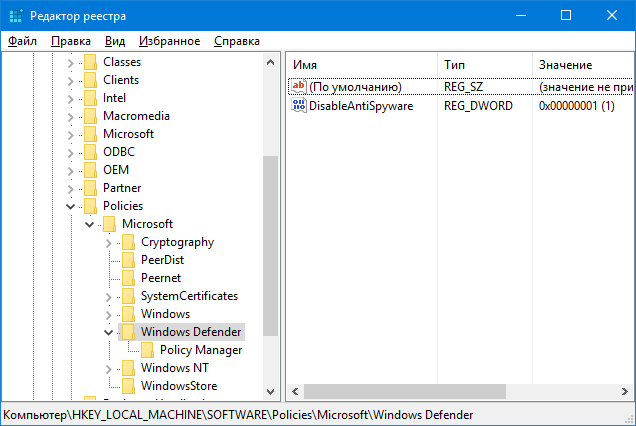Viewport: 636px width, 426px height.
Task: Close the Registry Editor window
Action: point(612,16)
